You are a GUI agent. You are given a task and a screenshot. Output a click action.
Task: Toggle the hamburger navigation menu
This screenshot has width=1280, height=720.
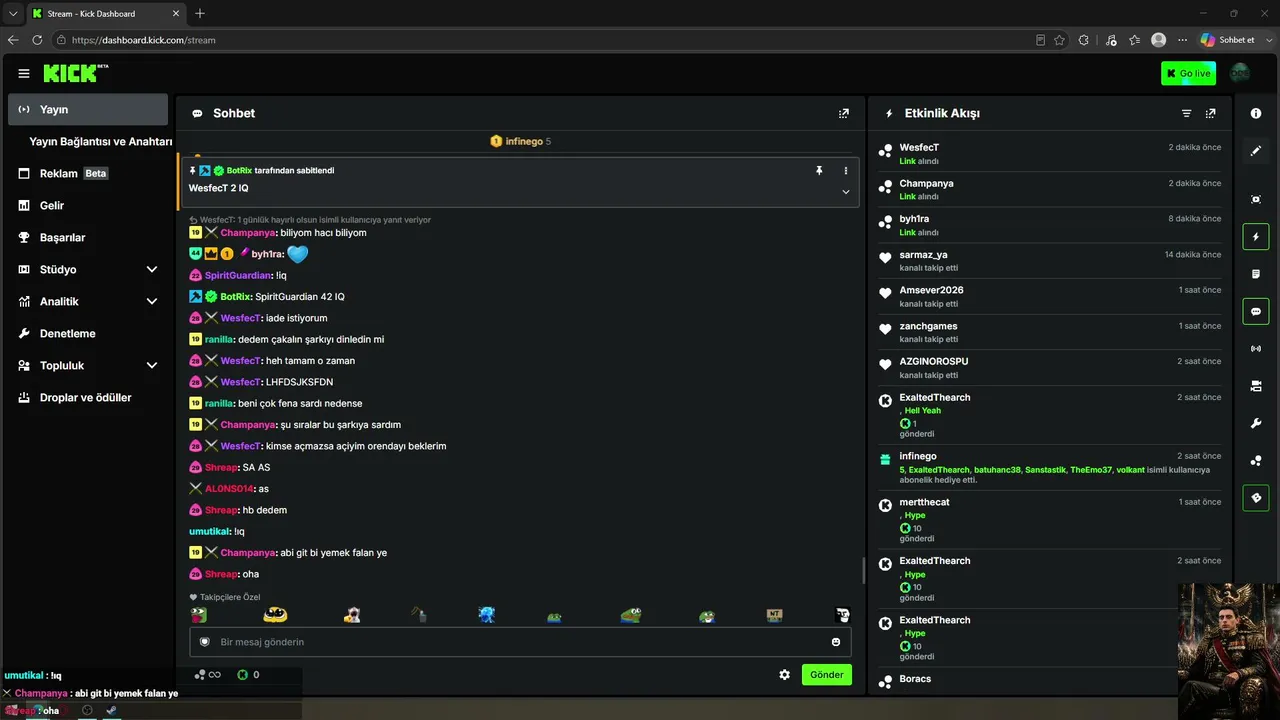click(24, 73)
